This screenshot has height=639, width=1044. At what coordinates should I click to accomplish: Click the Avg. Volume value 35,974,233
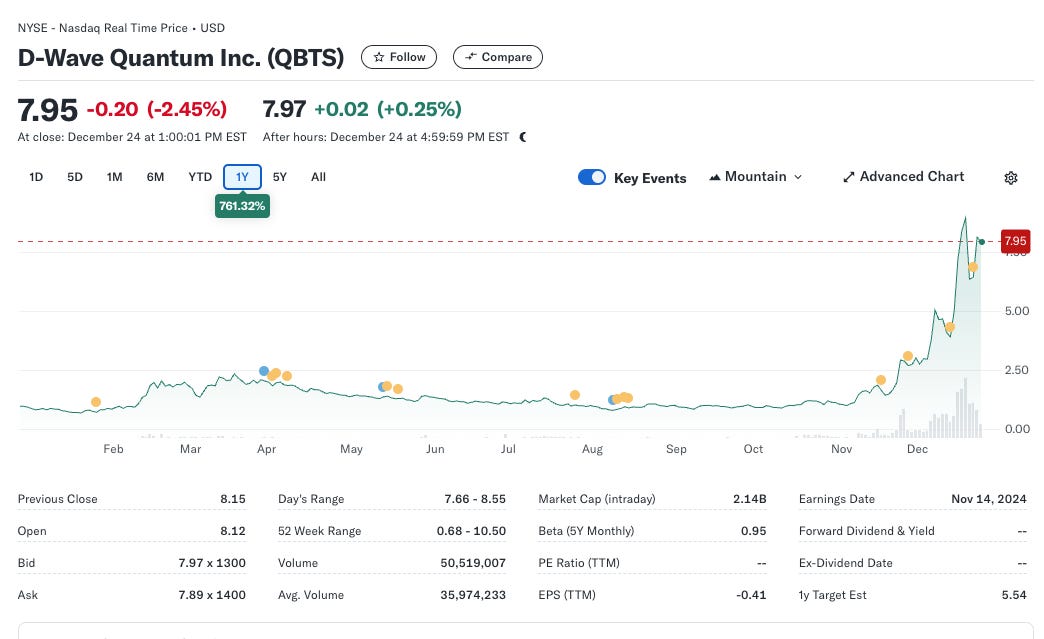pos(473,595)
